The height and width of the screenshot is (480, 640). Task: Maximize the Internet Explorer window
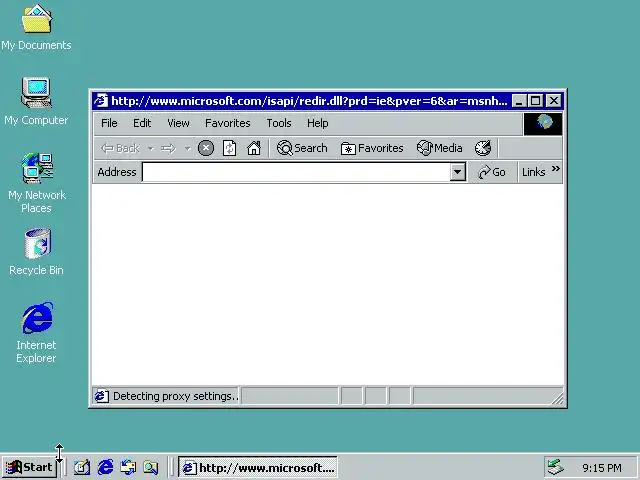536,100
